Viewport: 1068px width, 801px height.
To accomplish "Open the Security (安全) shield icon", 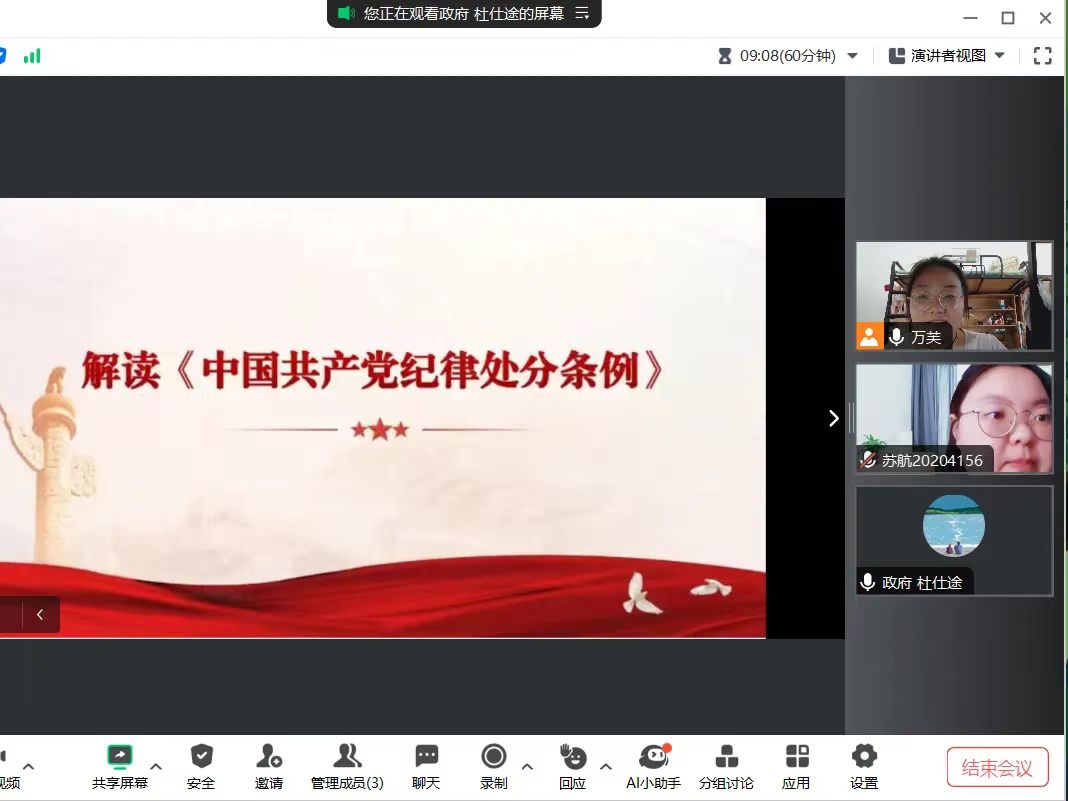I will click(201, 757).
